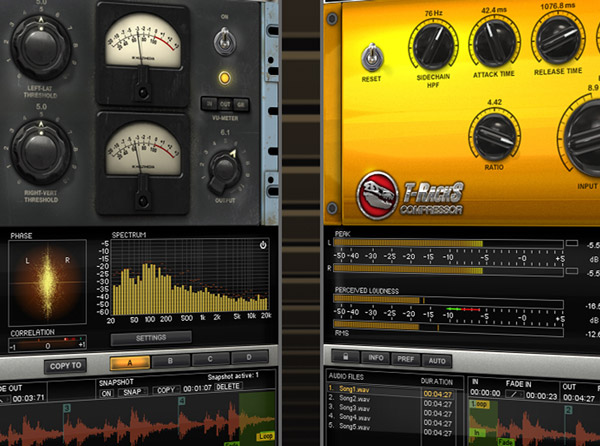The image size is (600, 446).
Task: Click the IN time 00:00:00
Action: click(x=485, y=393)
